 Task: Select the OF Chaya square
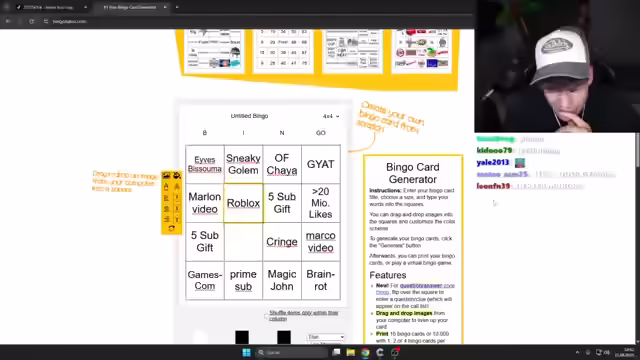pos(282,164)
